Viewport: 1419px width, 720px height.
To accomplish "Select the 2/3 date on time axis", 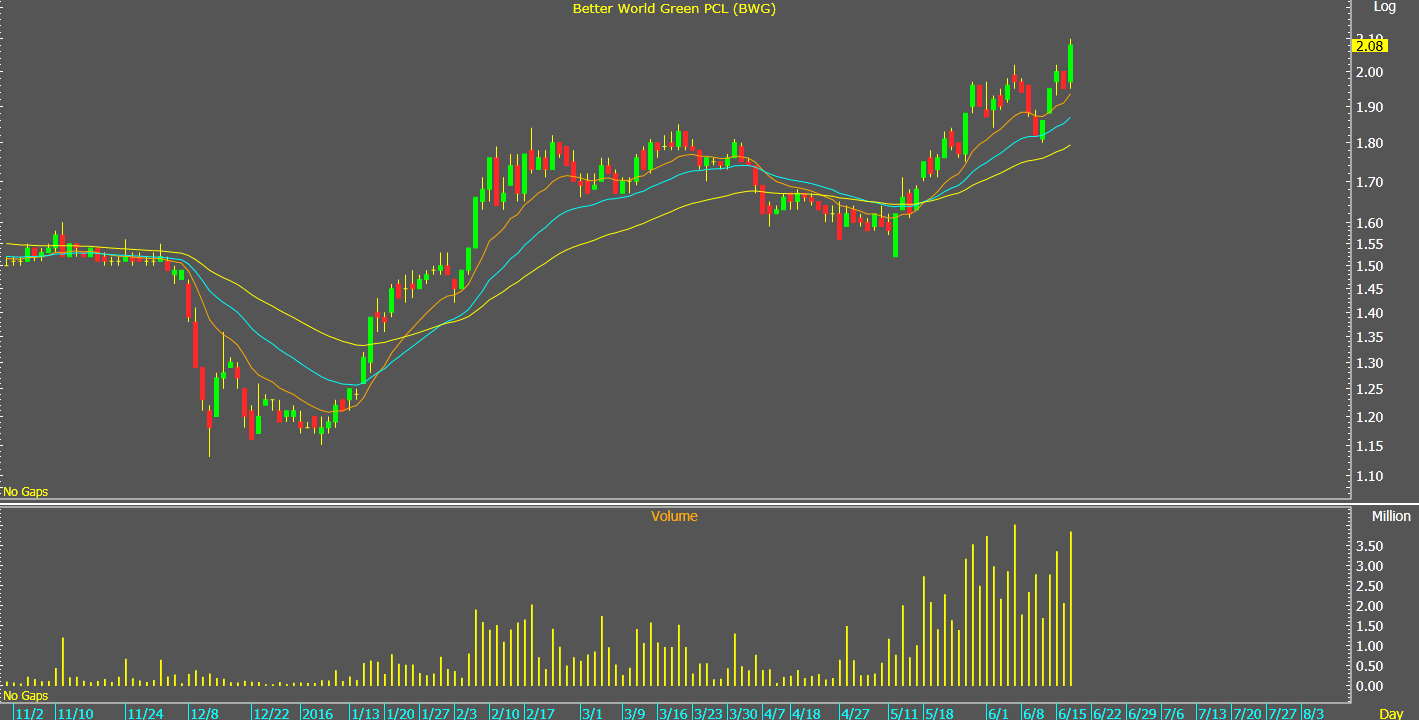I will tap(466, 713).
